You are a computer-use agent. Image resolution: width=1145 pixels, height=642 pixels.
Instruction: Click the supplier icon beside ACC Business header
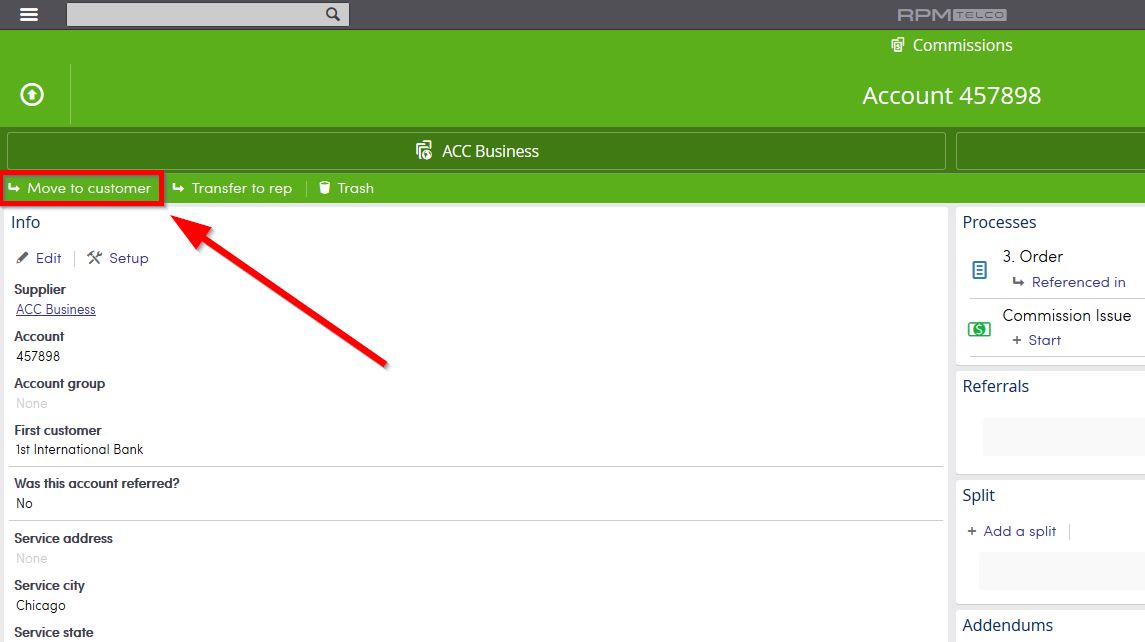[423, 150]
